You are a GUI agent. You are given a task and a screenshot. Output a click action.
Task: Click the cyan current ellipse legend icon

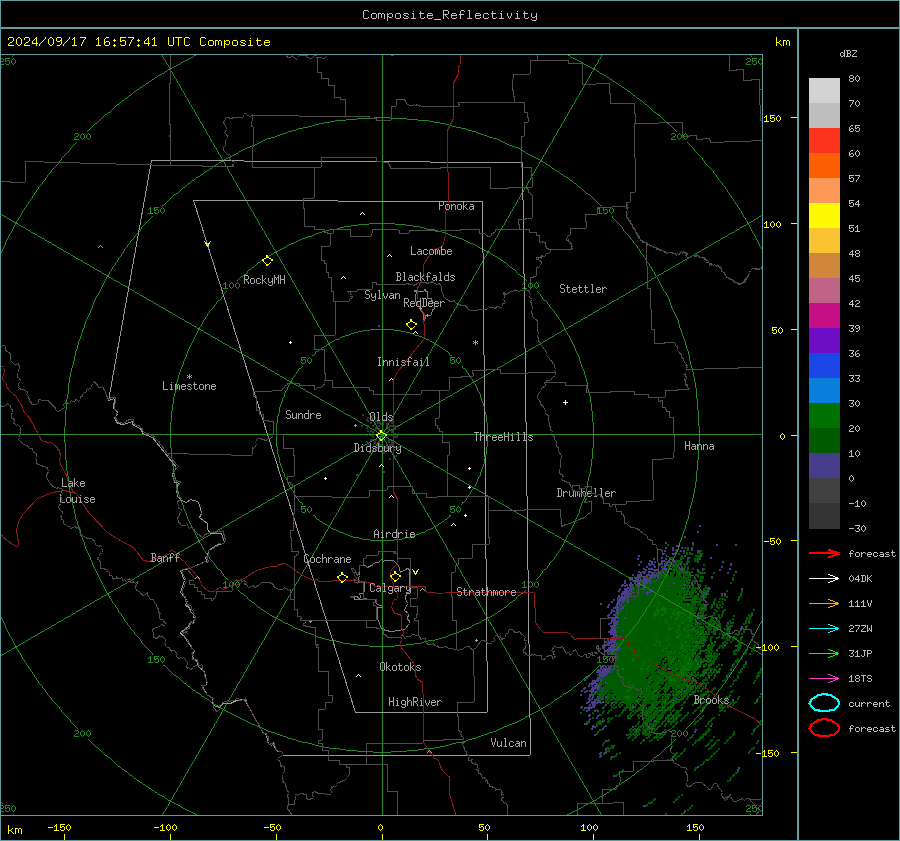tap(824, 703)
